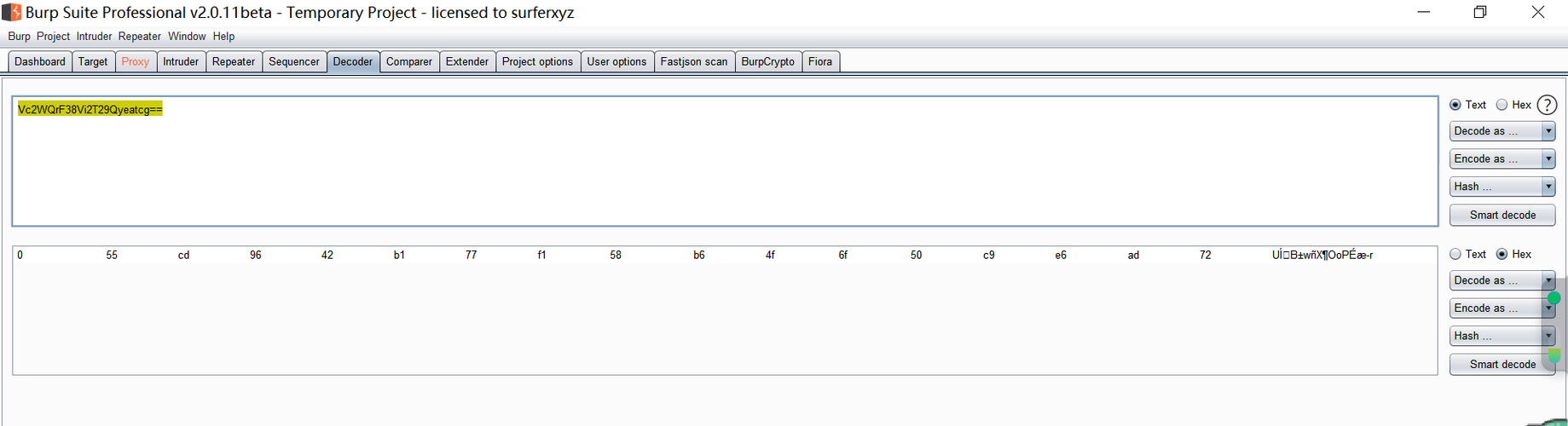
Task: Click hex cell '50' in output row
Action: point(916,255)
